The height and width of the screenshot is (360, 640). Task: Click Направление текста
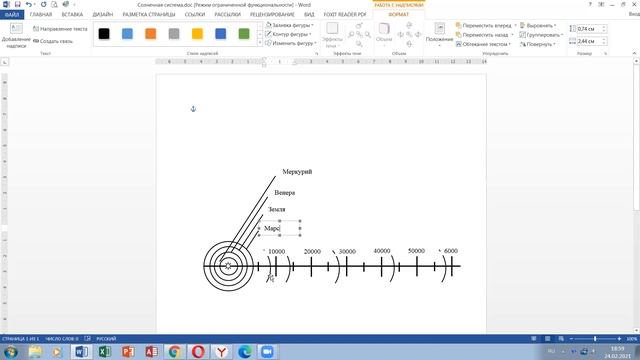tap(60, 29)
